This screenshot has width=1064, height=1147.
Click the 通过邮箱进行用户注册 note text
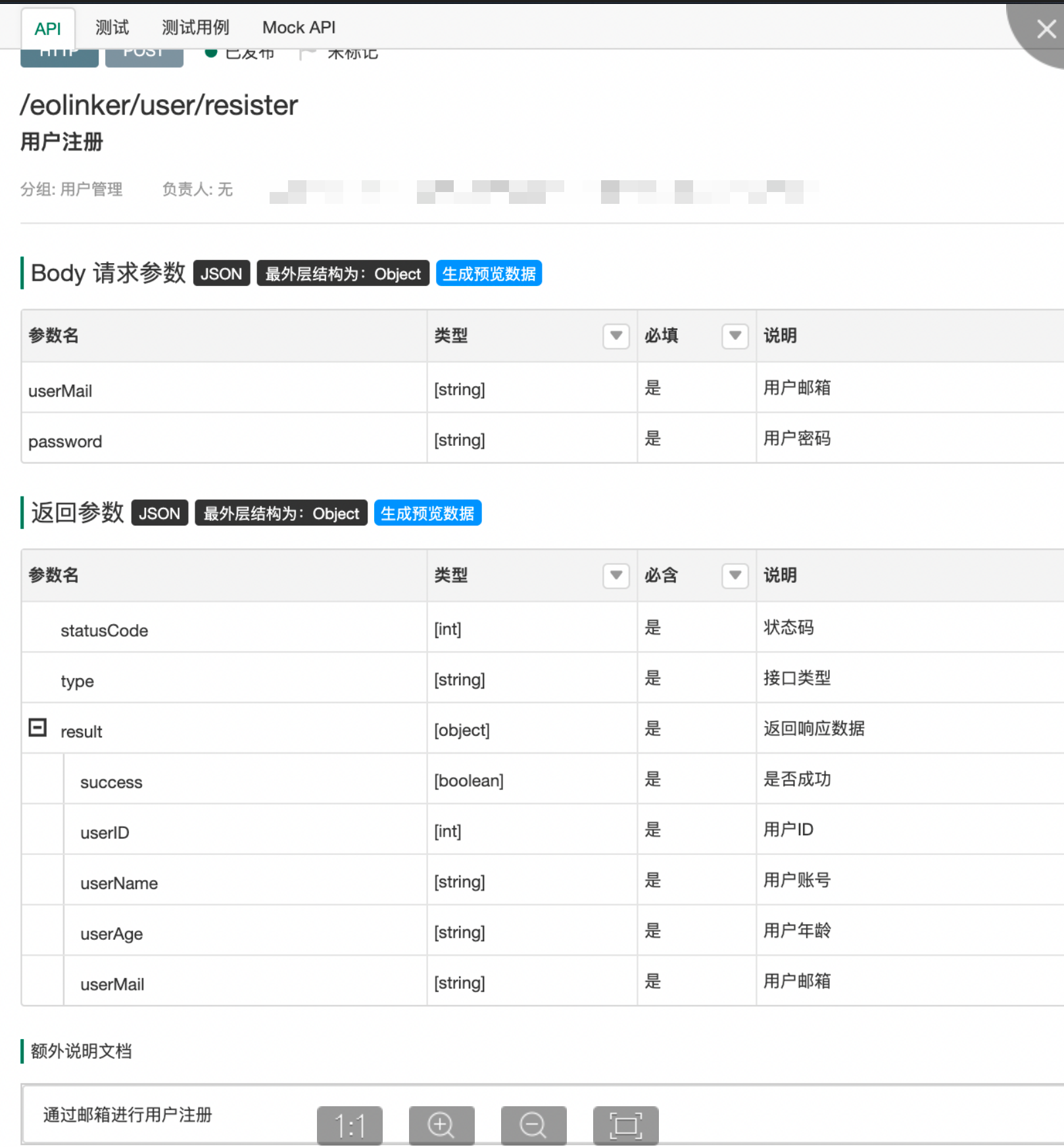click(x=128, y=1115)
